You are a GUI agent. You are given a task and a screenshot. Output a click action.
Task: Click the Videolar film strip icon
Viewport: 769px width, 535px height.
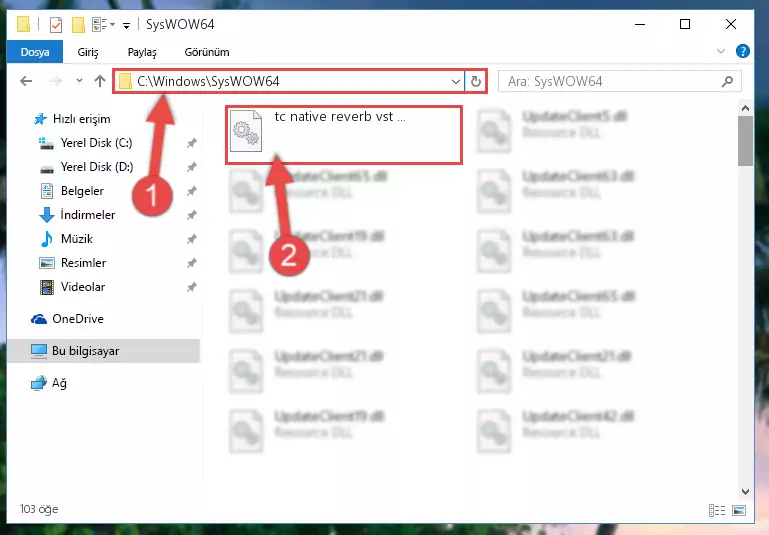click(47, 287)
